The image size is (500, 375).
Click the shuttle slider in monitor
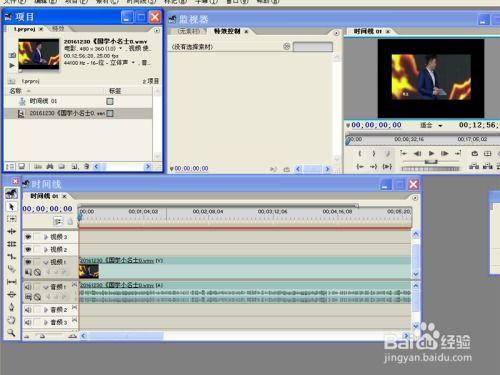click(431, 162)
